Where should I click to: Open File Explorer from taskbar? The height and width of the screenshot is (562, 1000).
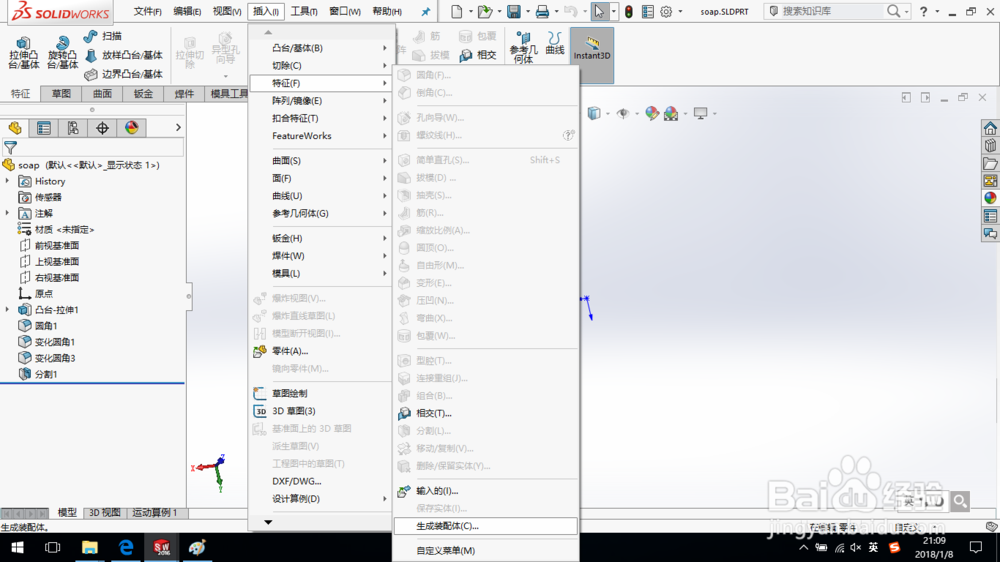point(89,547)
